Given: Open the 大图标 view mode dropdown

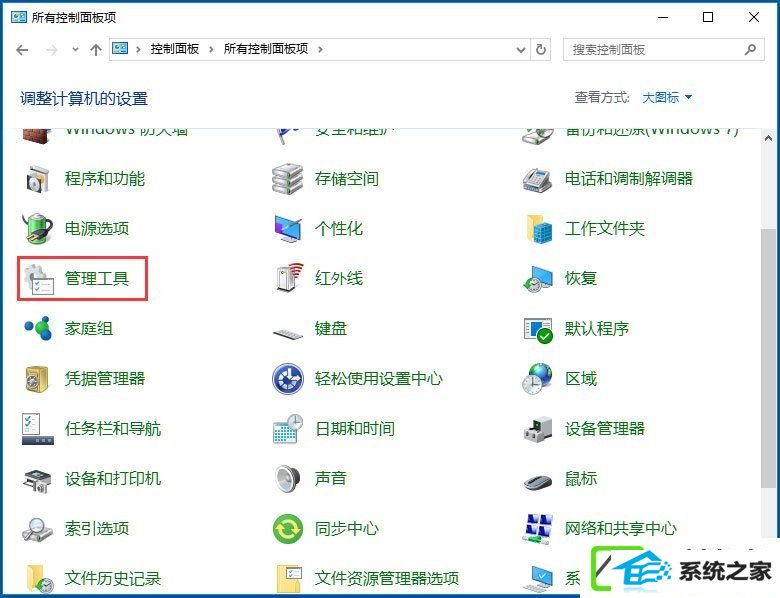Looking at the screenshot, I should coord(667,97).
